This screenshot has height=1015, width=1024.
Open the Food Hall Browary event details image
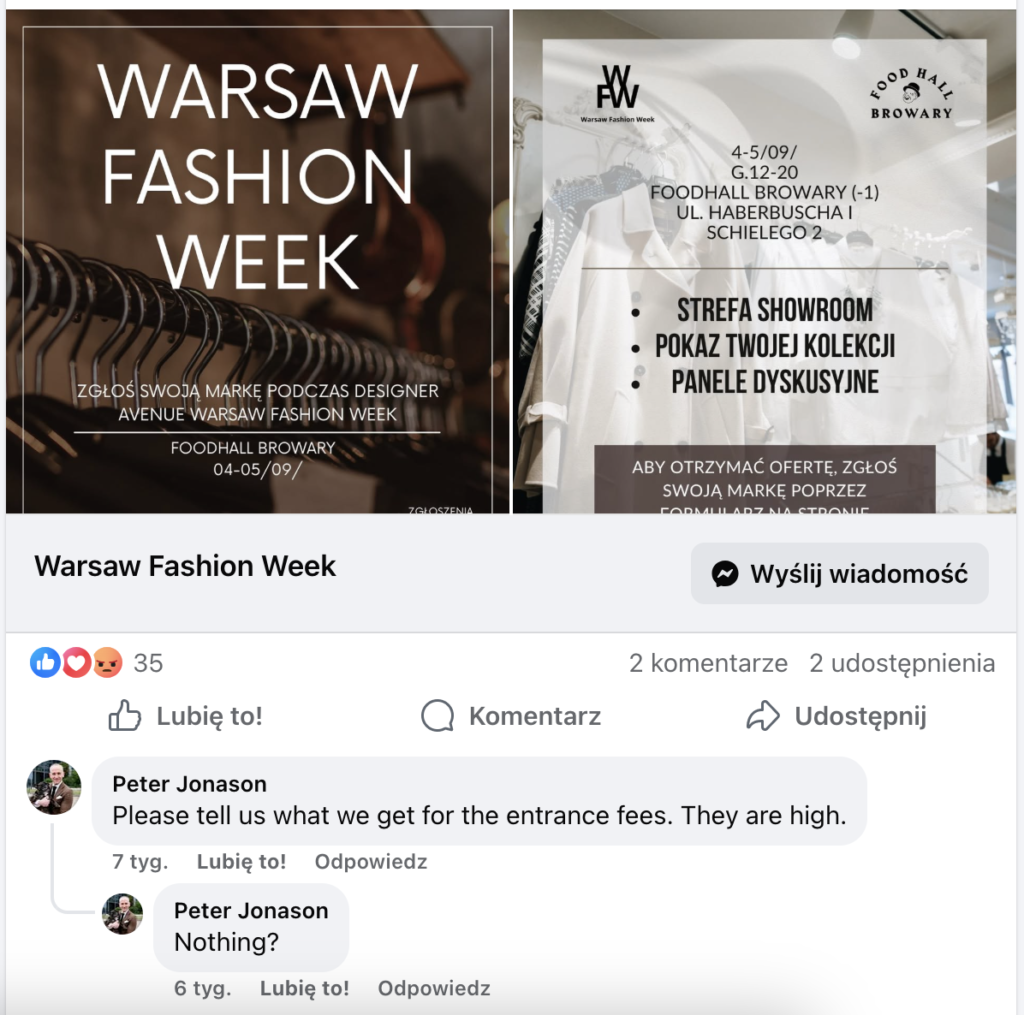(x=765, y=261)
